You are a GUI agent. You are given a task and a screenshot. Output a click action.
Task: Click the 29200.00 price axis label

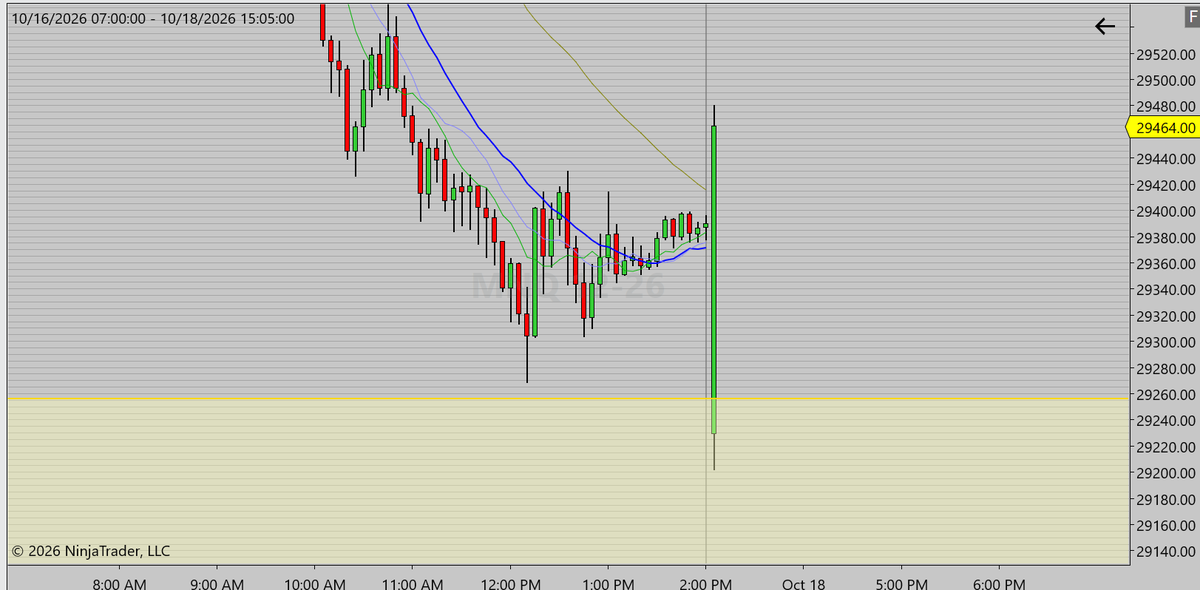tap(1166, 473)
